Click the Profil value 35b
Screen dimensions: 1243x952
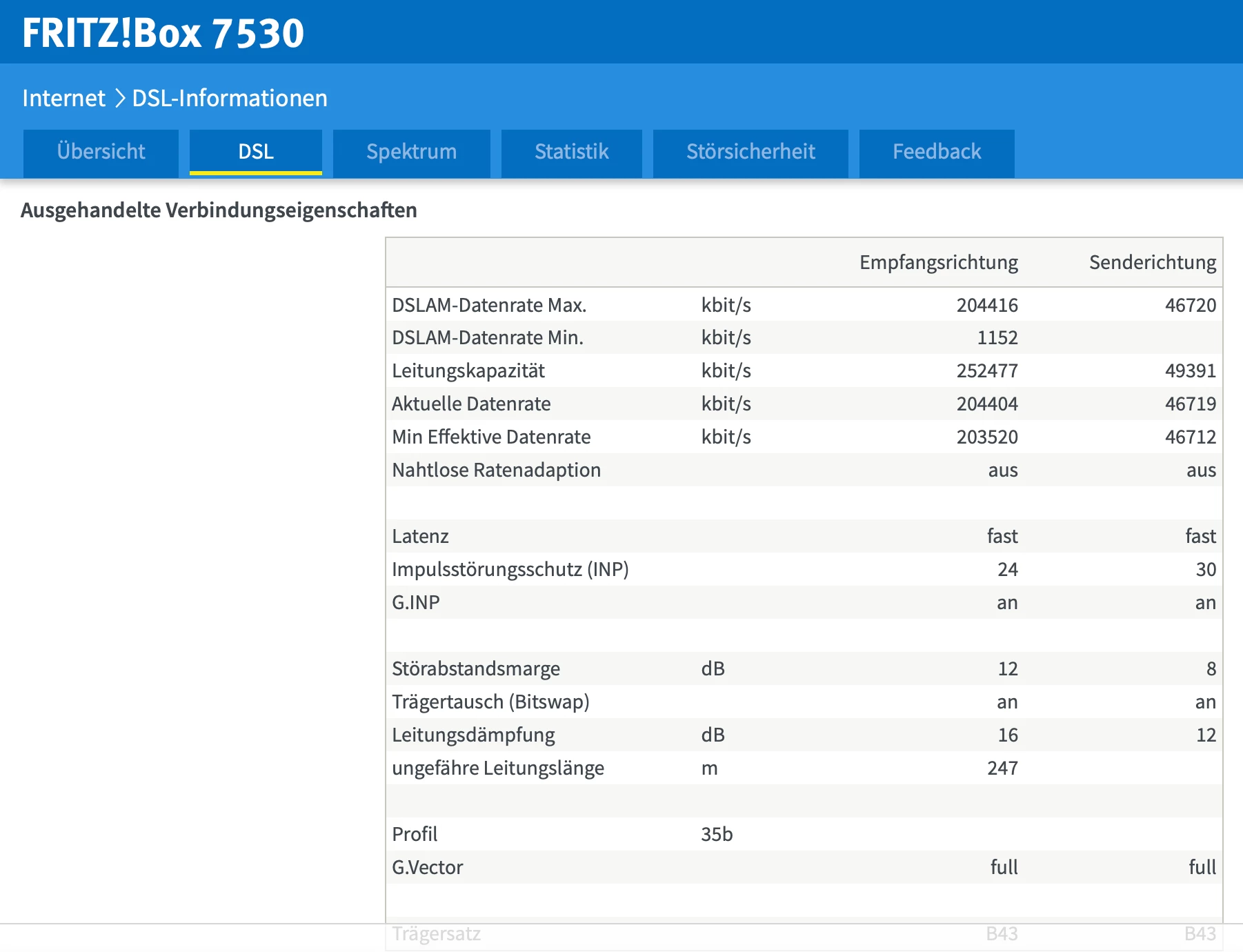717,834
